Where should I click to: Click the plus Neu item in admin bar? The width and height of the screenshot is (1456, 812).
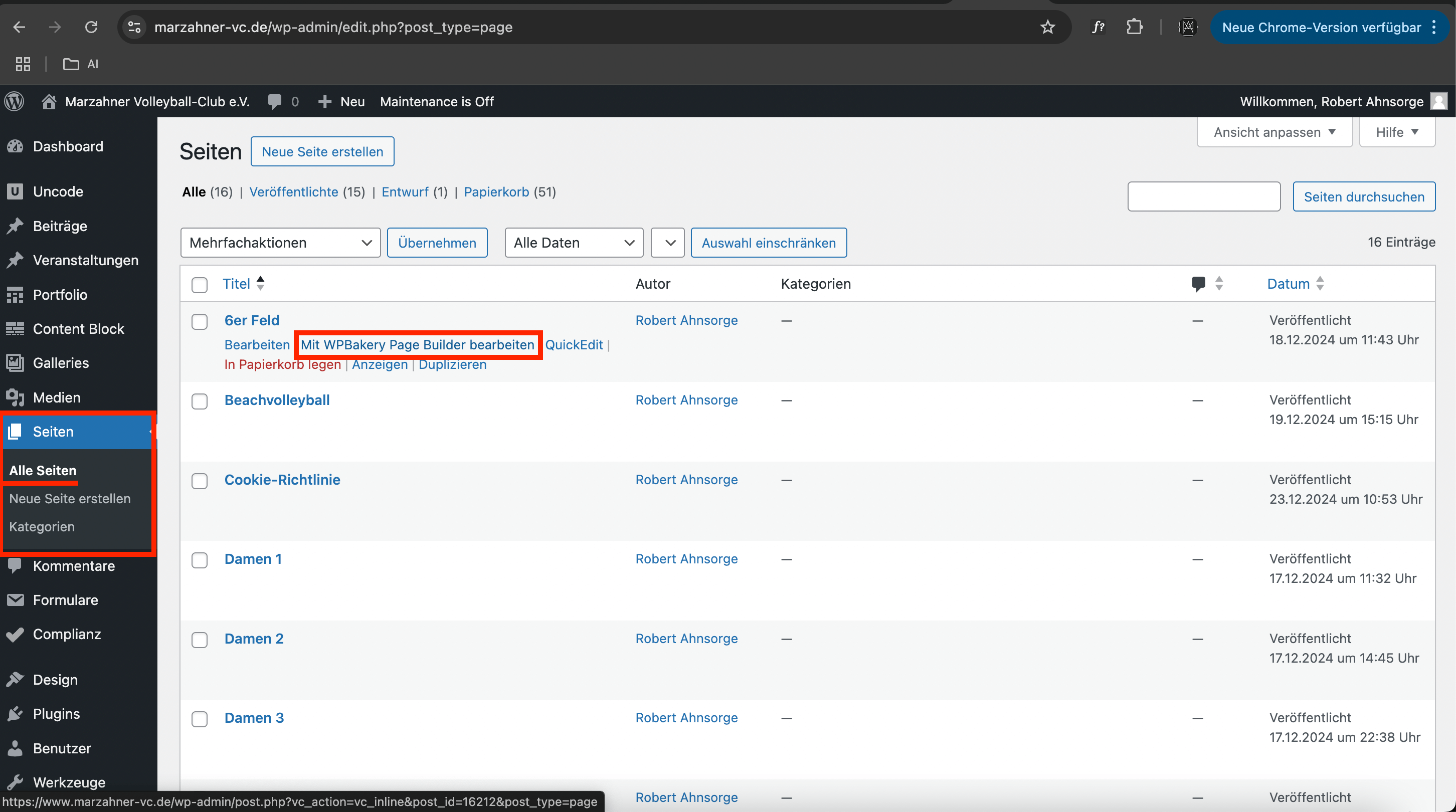(341, 102)
